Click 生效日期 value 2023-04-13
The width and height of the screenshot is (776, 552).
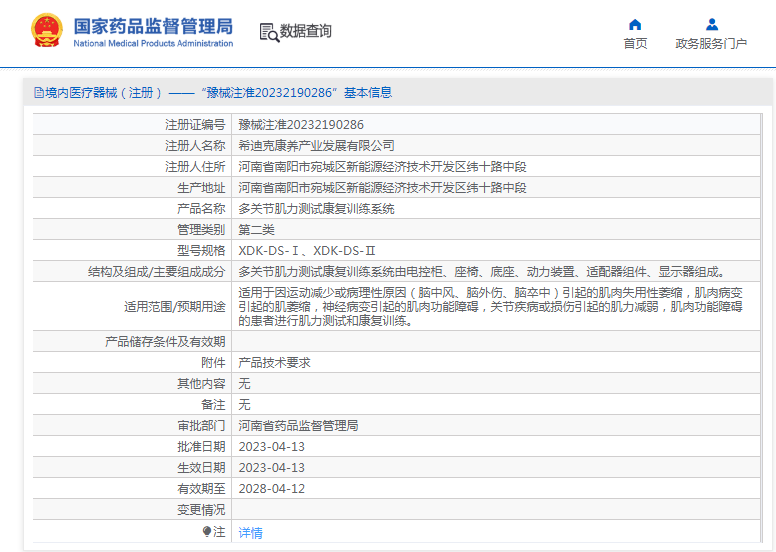(272, 468)
